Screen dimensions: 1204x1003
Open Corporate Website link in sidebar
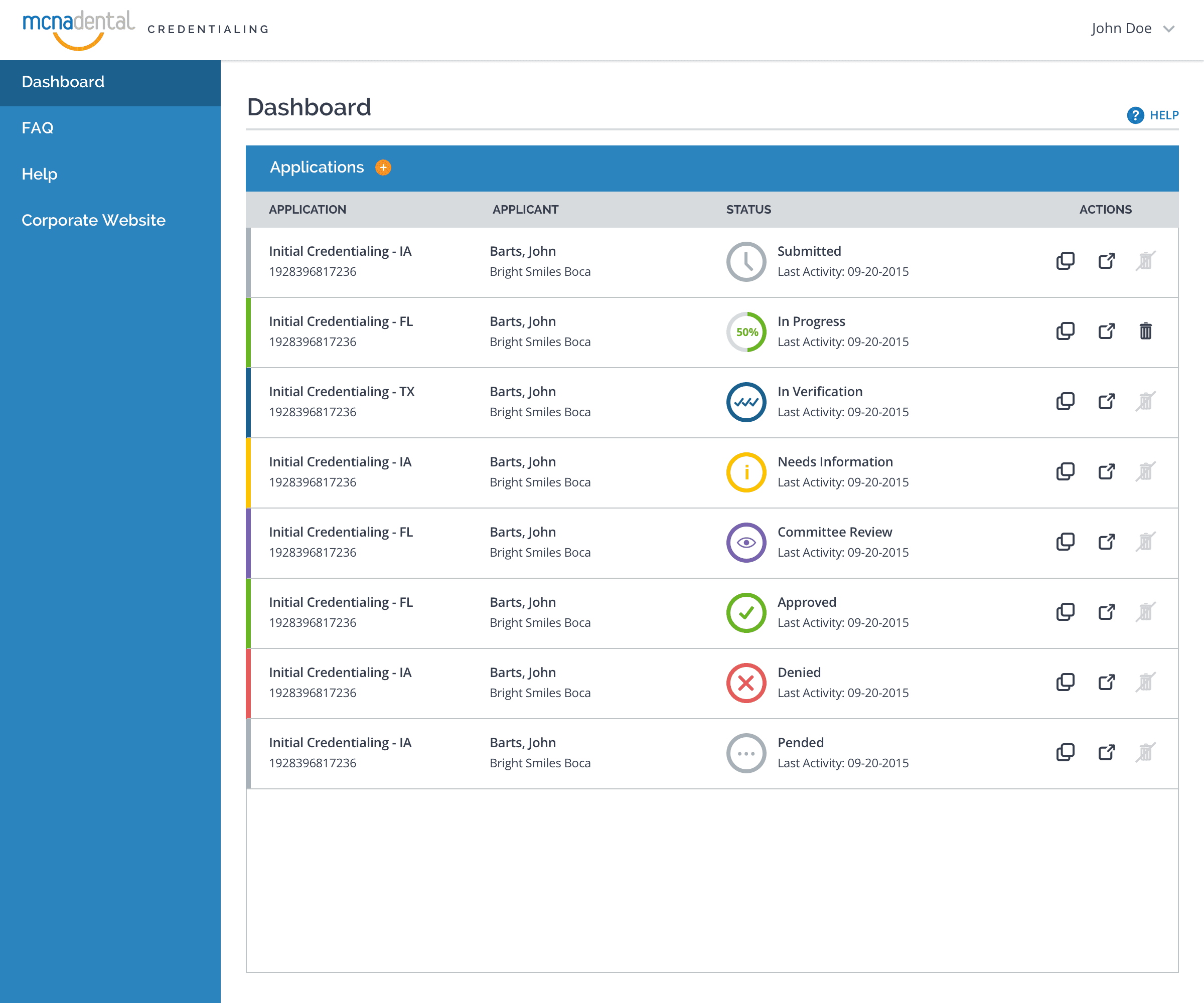(93, 220)
